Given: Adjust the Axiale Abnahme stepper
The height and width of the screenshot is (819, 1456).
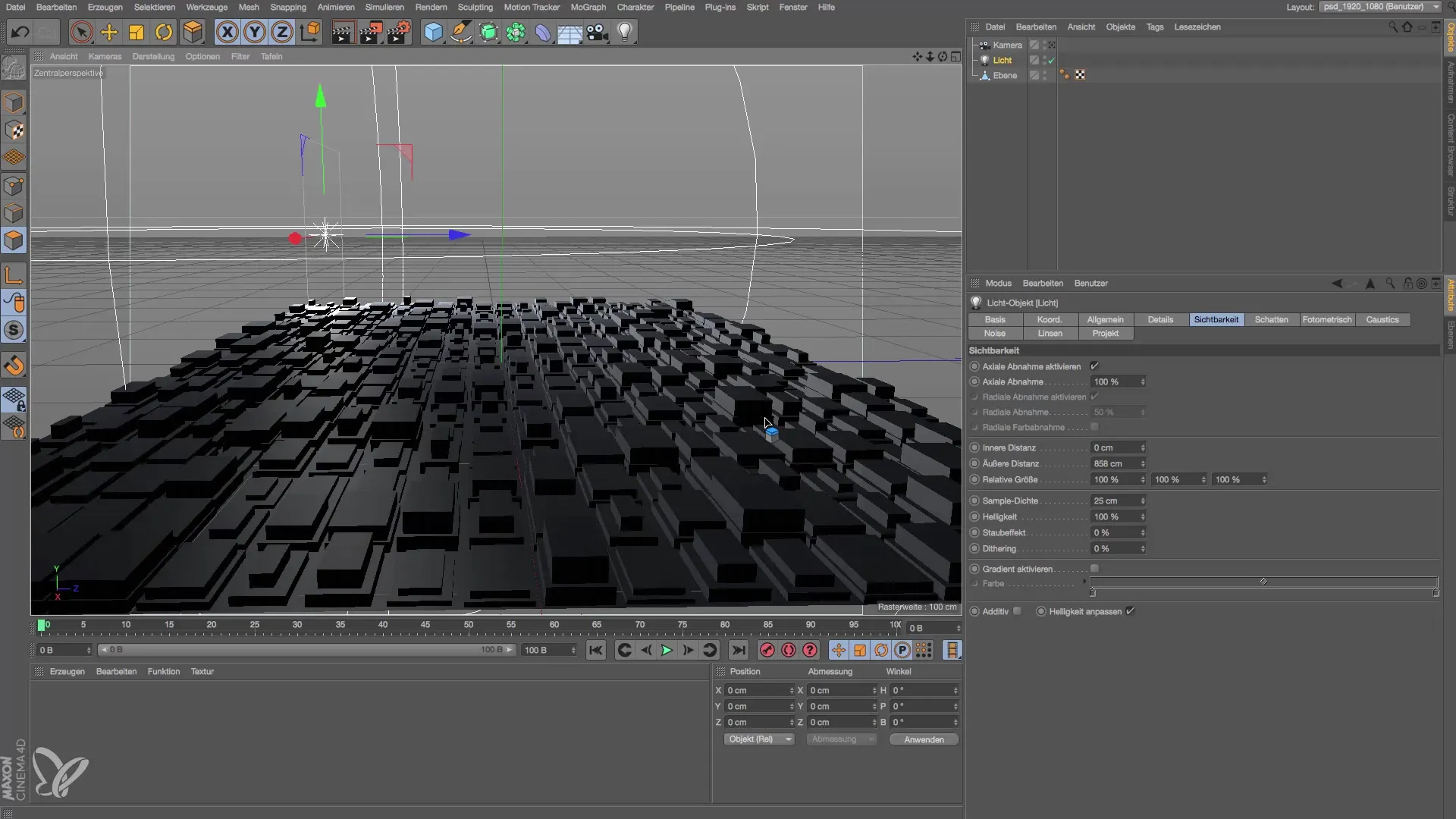Looking at the screenshot, I should click(x=1143, y=381).
